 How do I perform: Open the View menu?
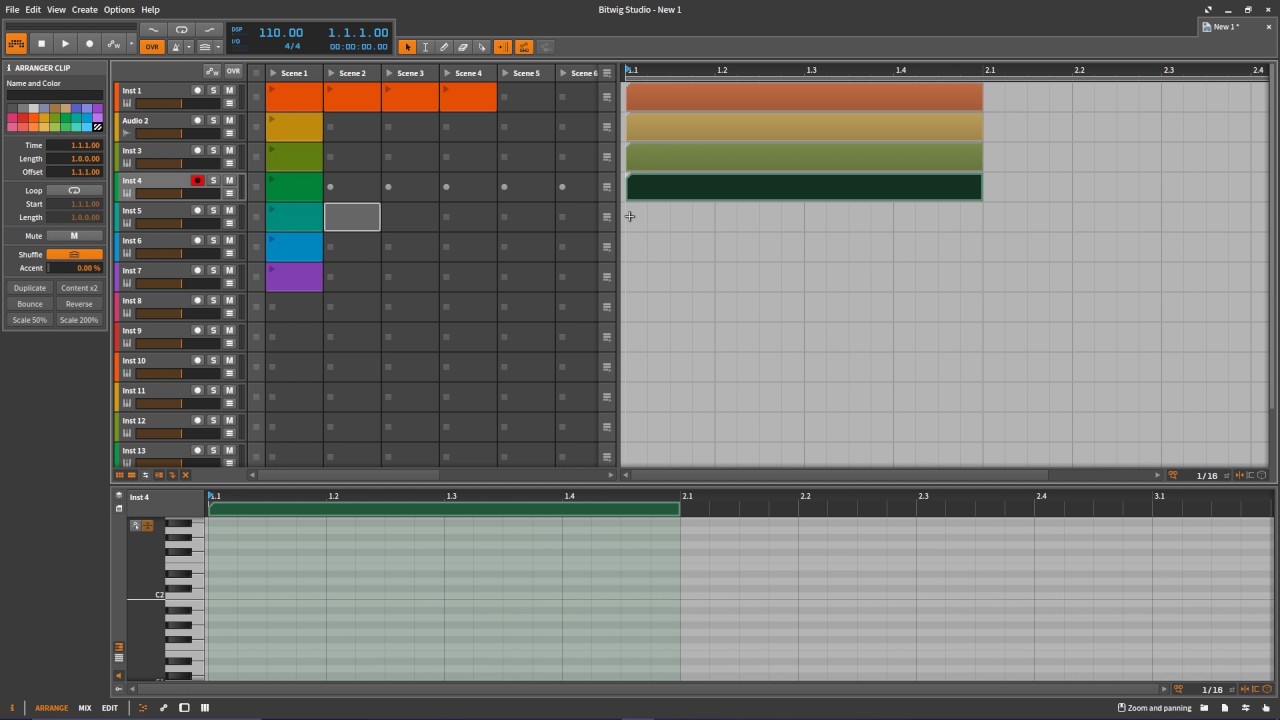[56, 9]
